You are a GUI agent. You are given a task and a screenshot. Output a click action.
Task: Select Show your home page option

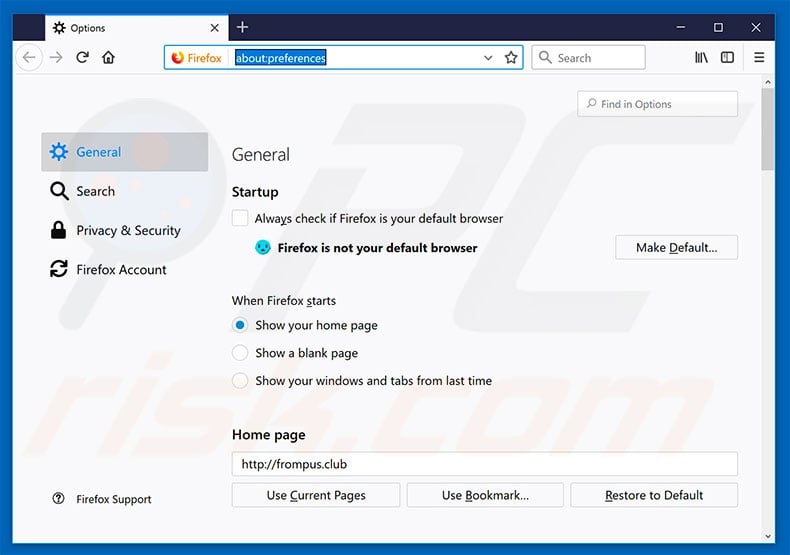point(240,325)
